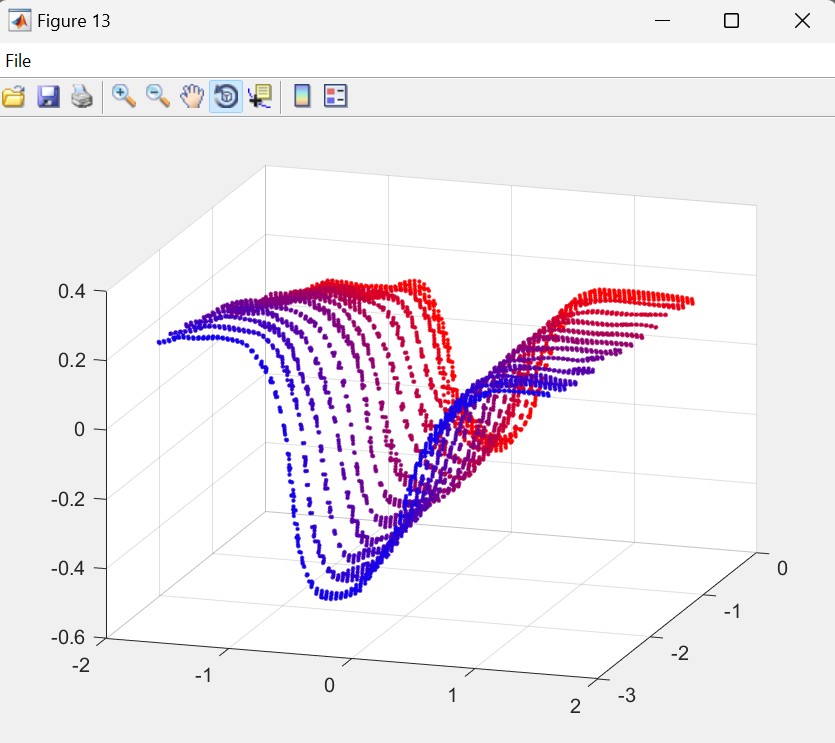Insert a colorbar from the toolbar
The width and height of the screenshot is (835, 743).
[x=302, y=97]
